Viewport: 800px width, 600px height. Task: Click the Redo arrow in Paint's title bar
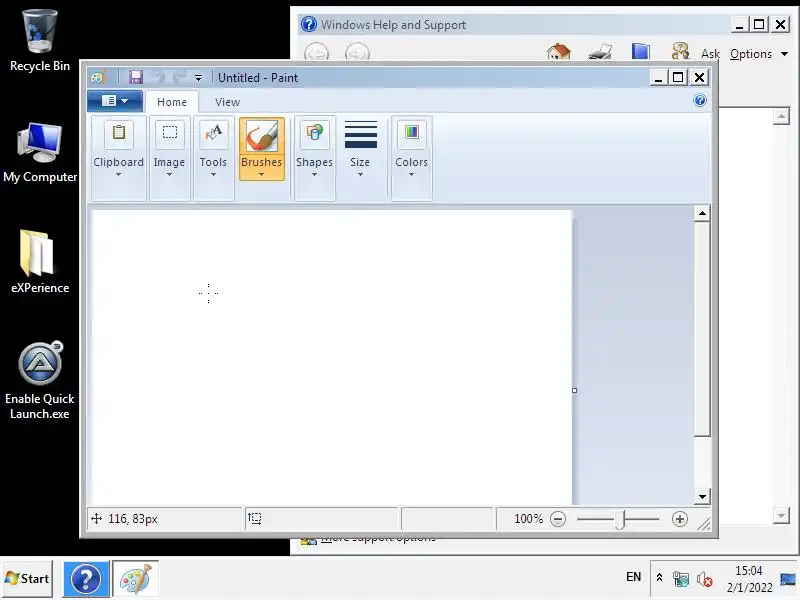179,77
